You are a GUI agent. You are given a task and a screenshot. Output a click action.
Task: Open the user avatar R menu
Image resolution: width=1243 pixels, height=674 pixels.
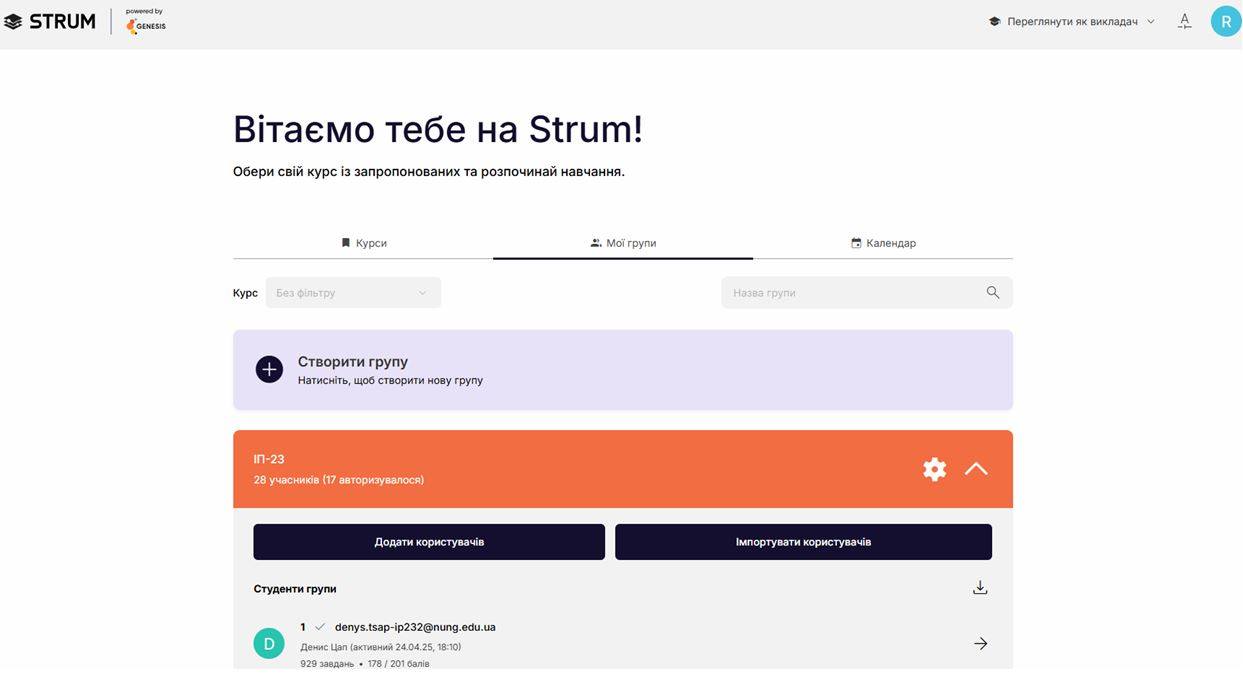coord(1225,21)
